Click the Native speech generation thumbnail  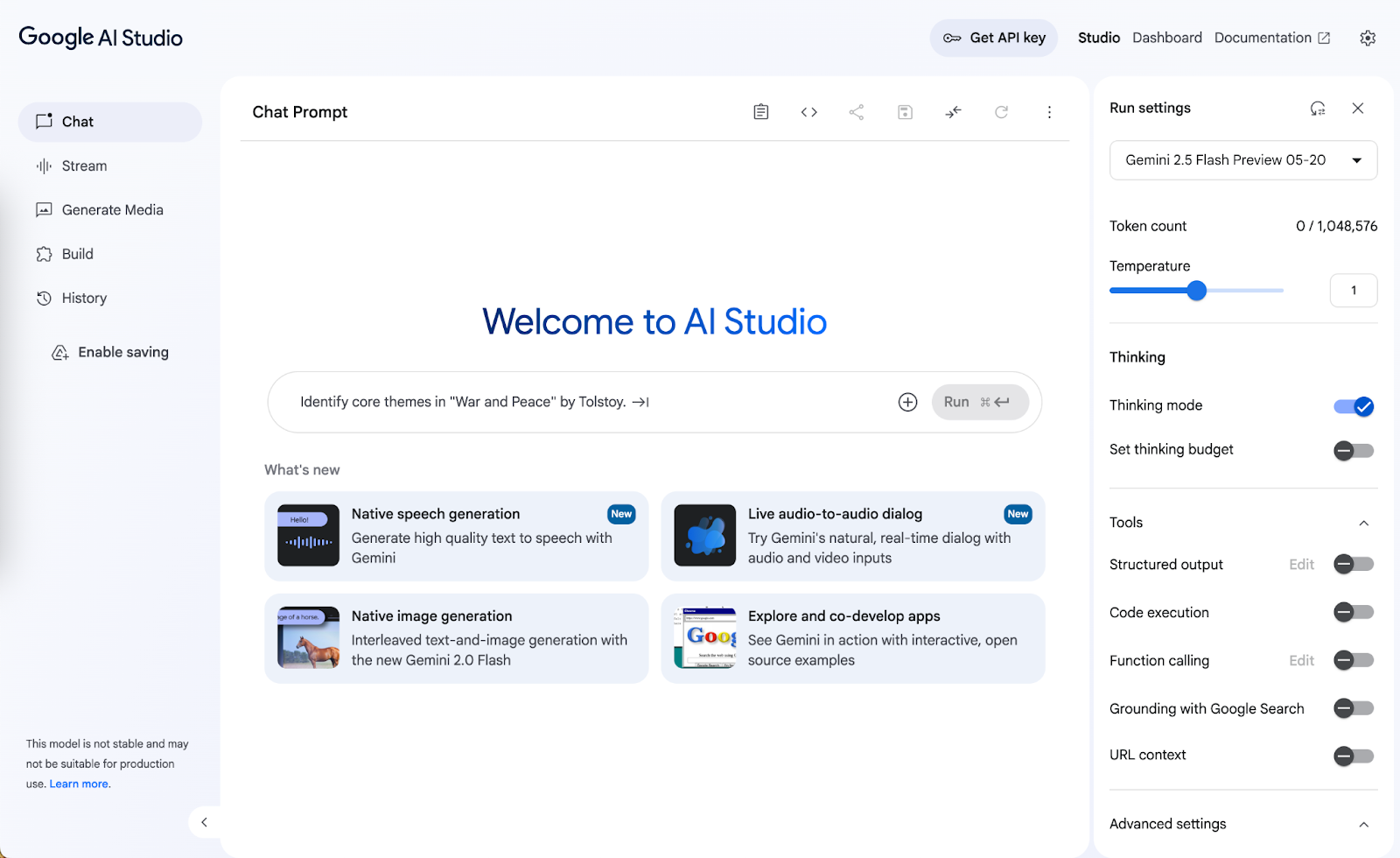tap(308, 535)
